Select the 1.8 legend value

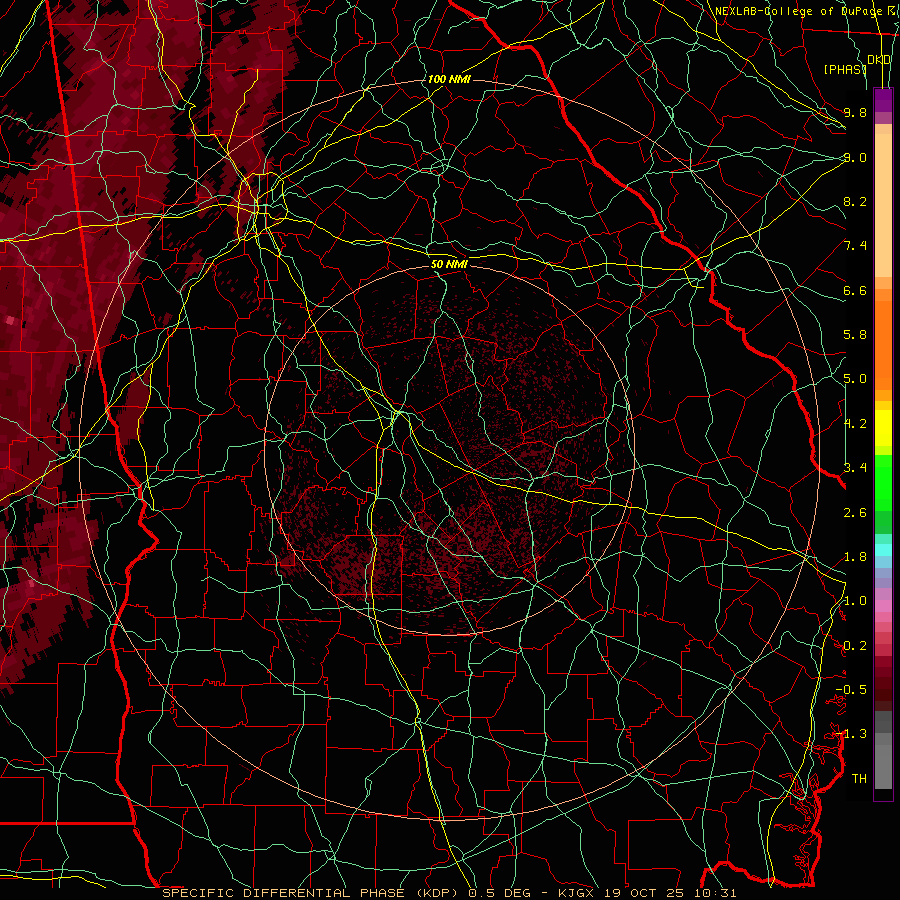tap(855, 557)
